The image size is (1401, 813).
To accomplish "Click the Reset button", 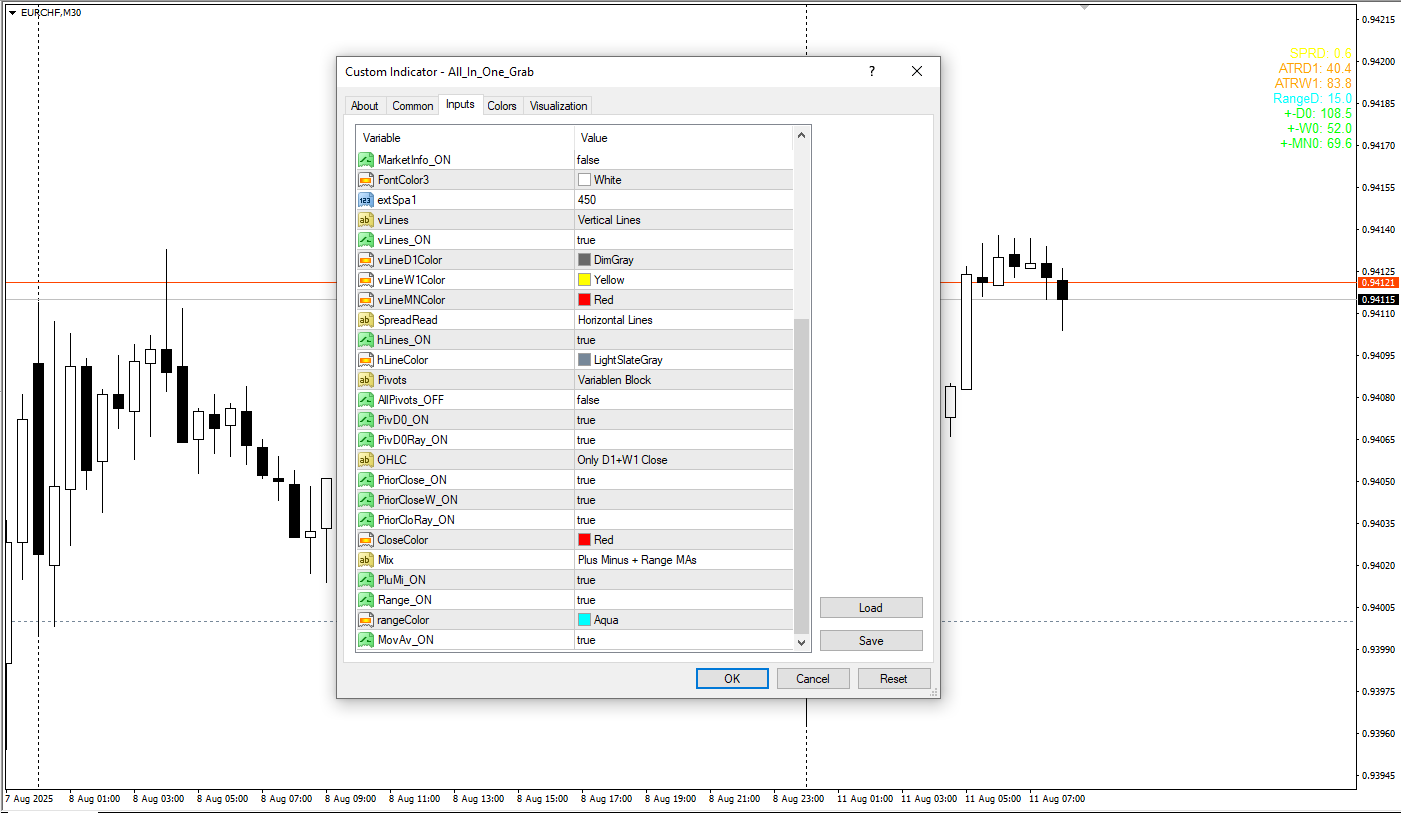I will [894, 679].
